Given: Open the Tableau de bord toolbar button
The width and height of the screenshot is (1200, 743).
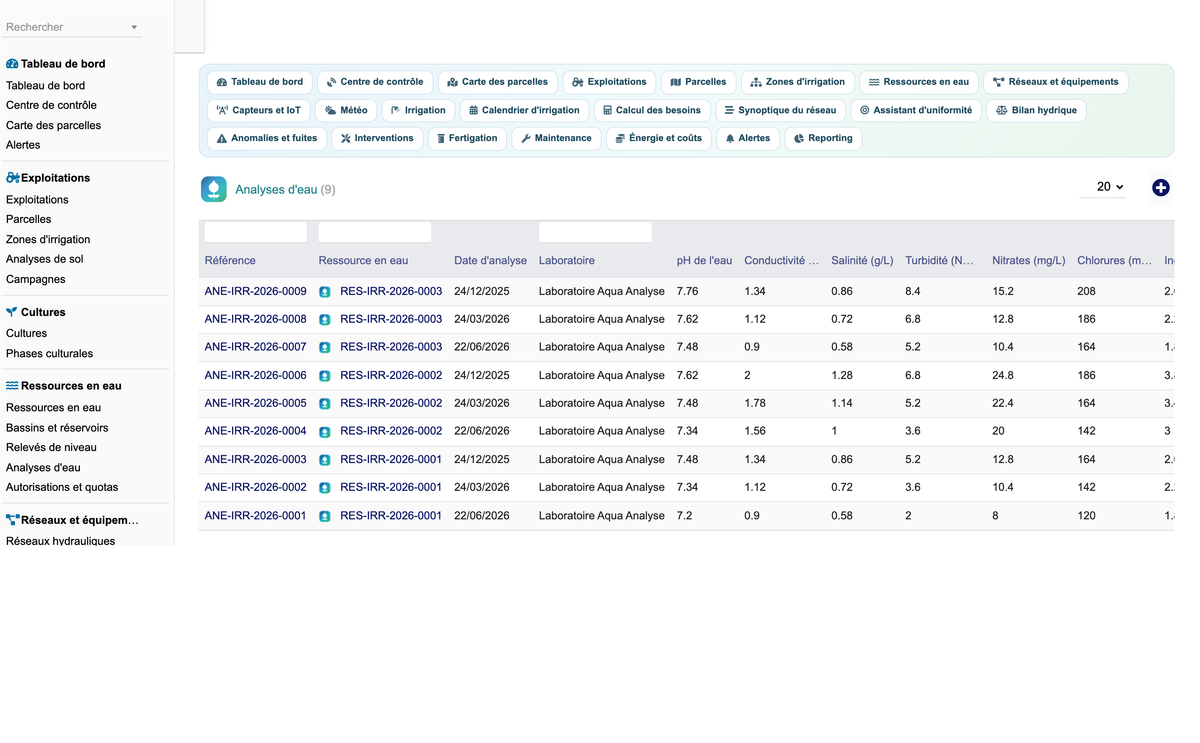Looking at the screenshot, I should pyautogui.click(x=260, y=82).
